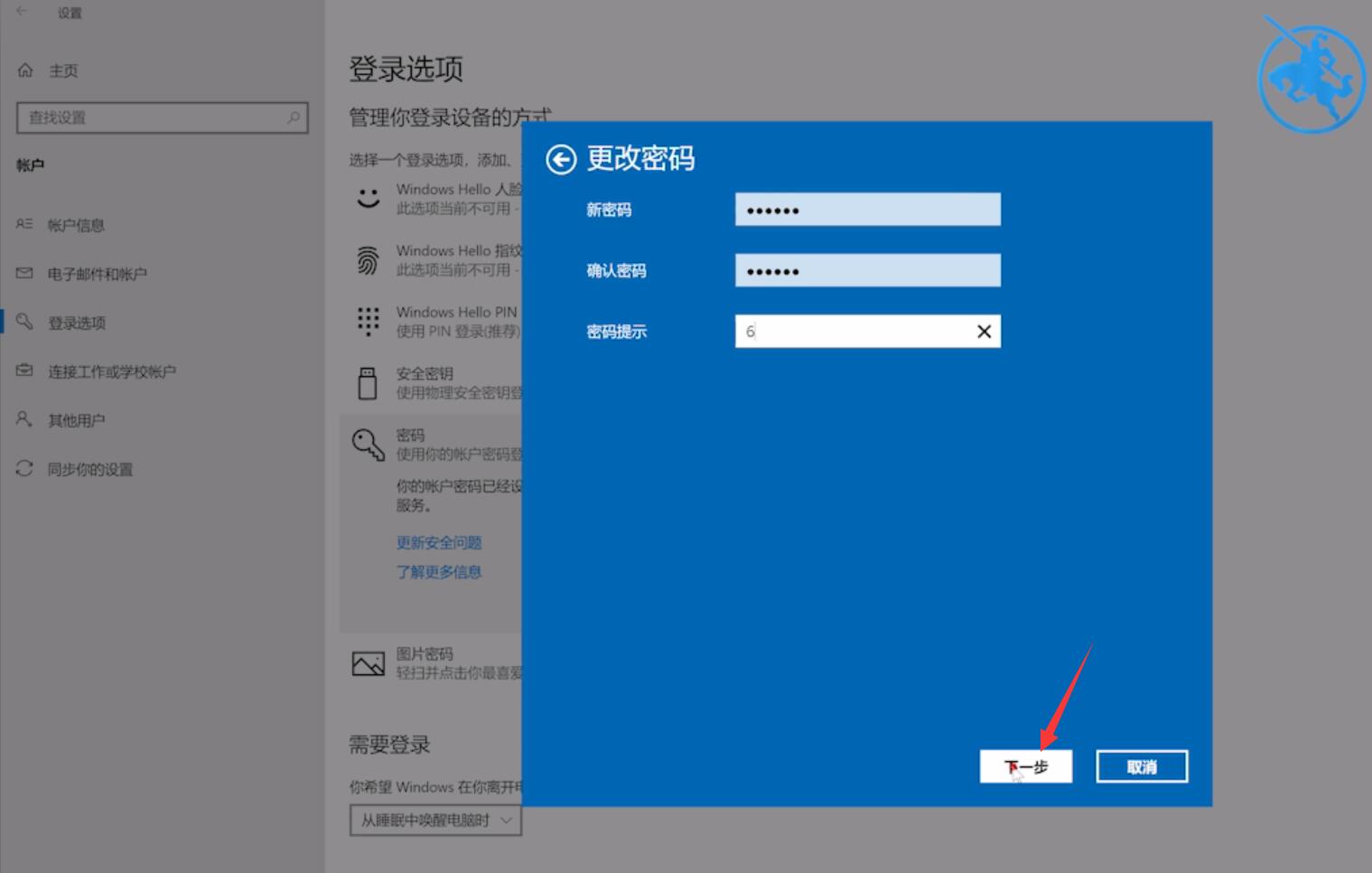Viewport: 1372px width, 873px height.
Task: Select the Windows Hello PIN option text
Action: tap(457, 312)
